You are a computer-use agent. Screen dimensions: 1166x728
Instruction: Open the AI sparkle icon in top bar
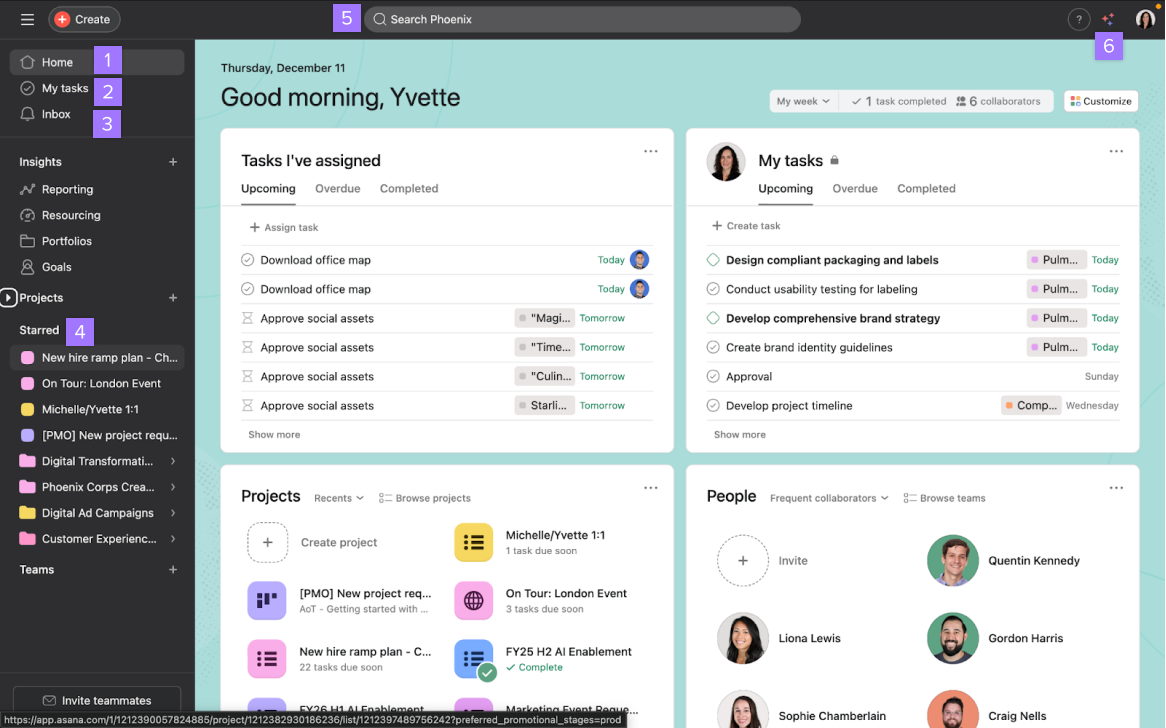[x=1108, y=19]
